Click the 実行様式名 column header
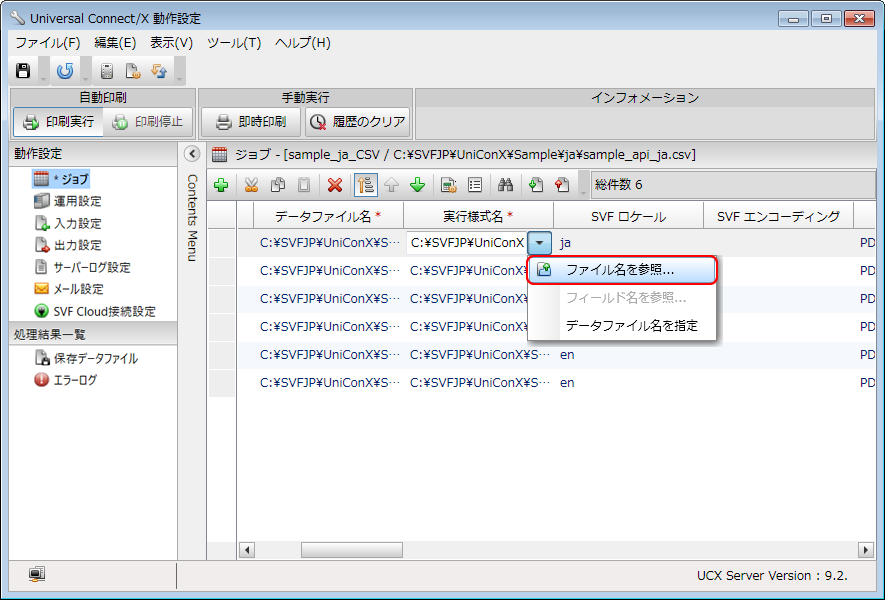The height and width of the screenshot is (600, 885). 479,216
